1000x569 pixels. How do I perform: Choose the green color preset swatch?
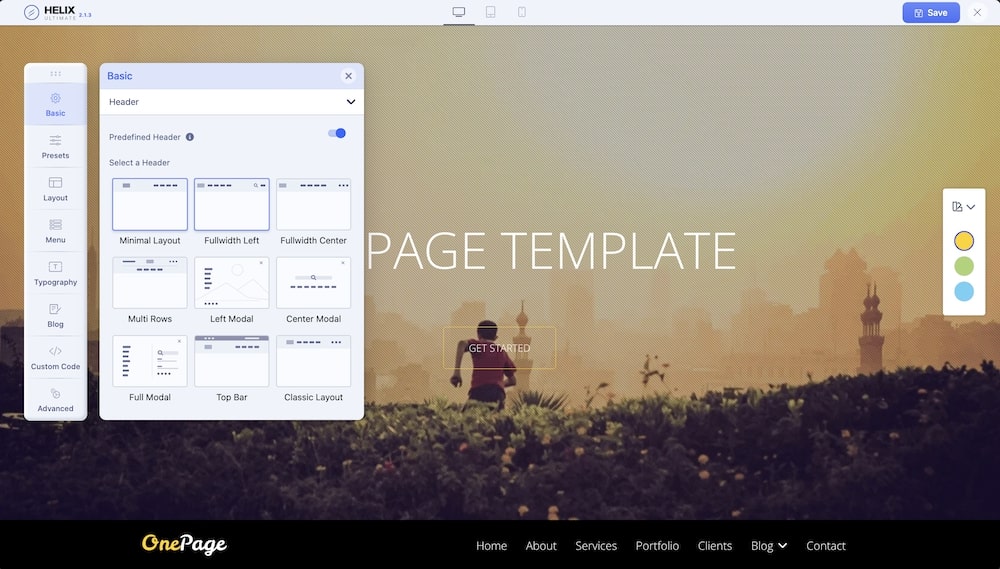963,266
